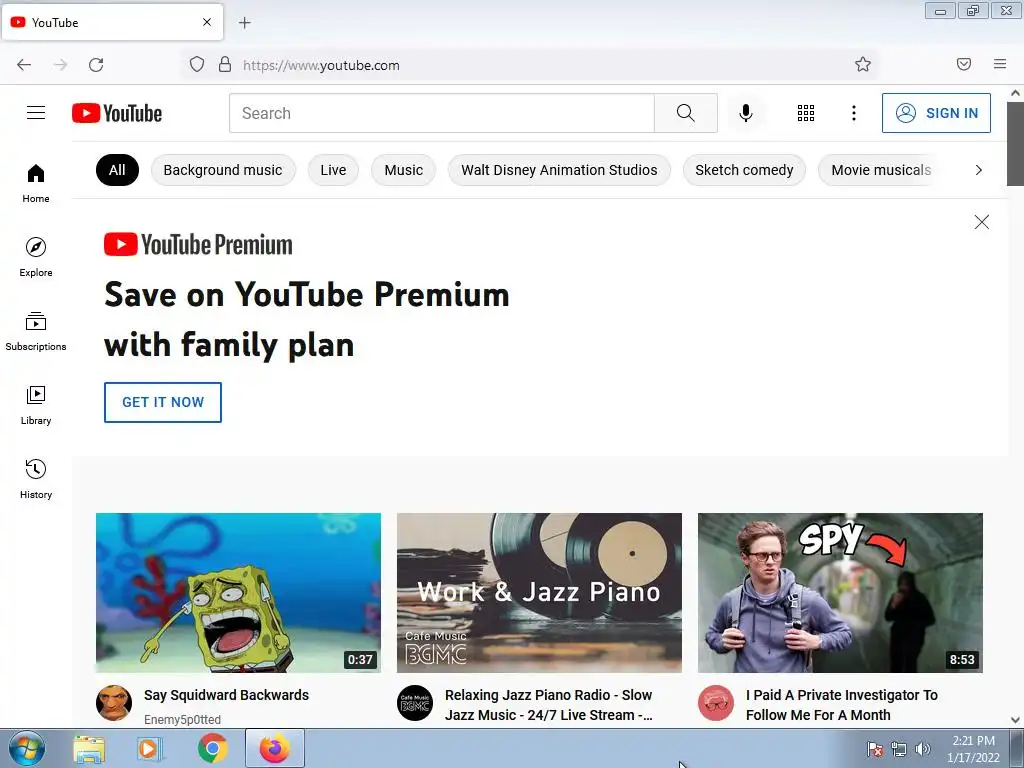
Task: Go to Home in sidebar
Action: point(36,184)
